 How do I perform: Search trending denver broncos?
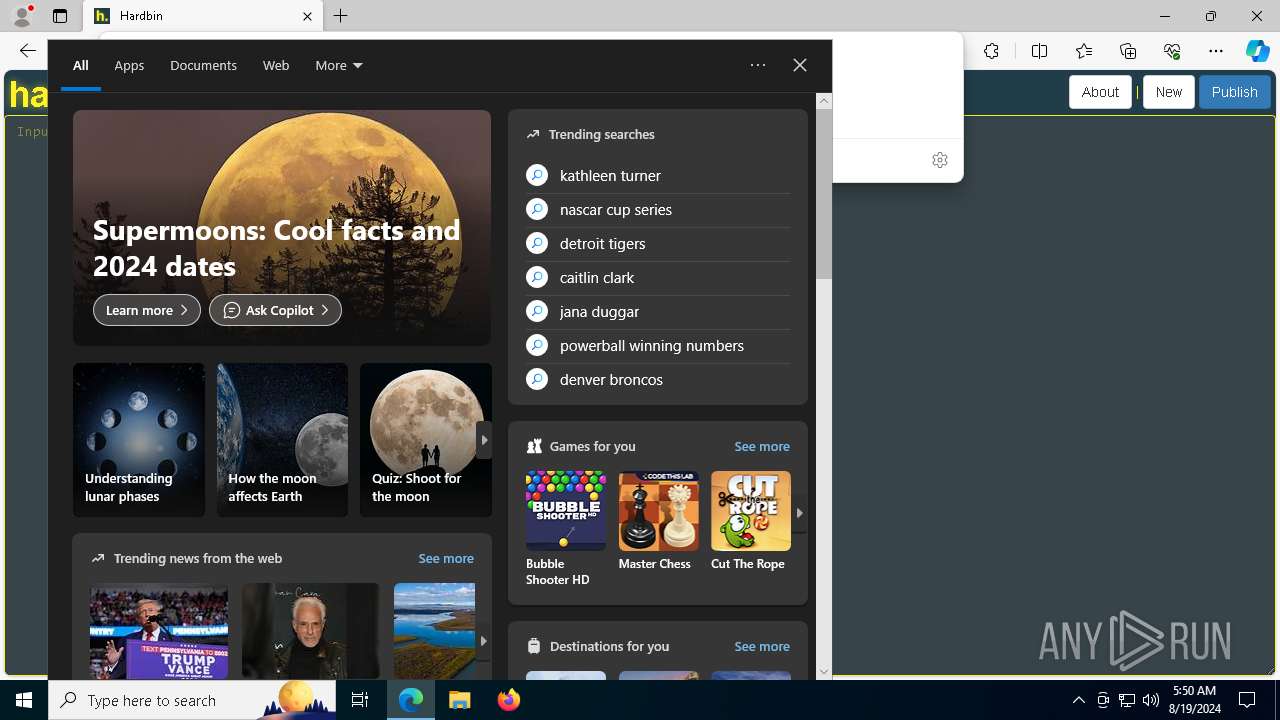click(657, 379)
